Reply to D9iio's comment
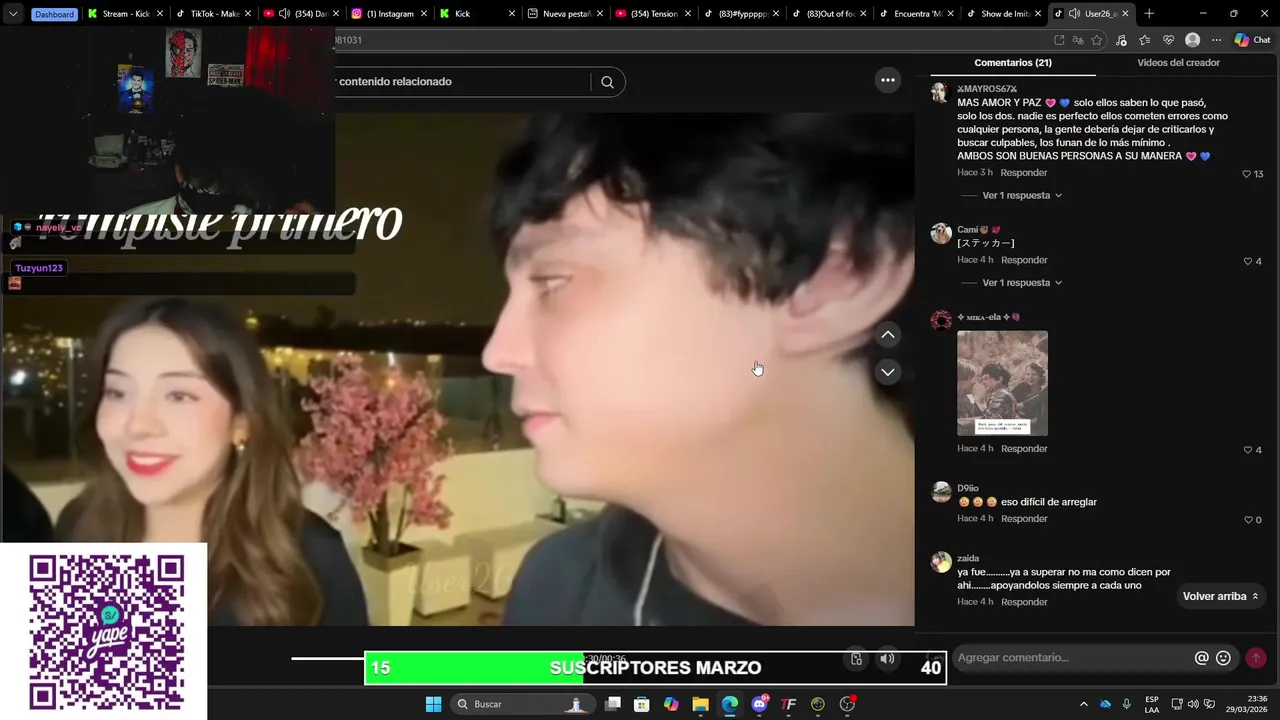The width and height of the screenshot is (1280, 720). pyautogui.click(x=1024, y=519)
